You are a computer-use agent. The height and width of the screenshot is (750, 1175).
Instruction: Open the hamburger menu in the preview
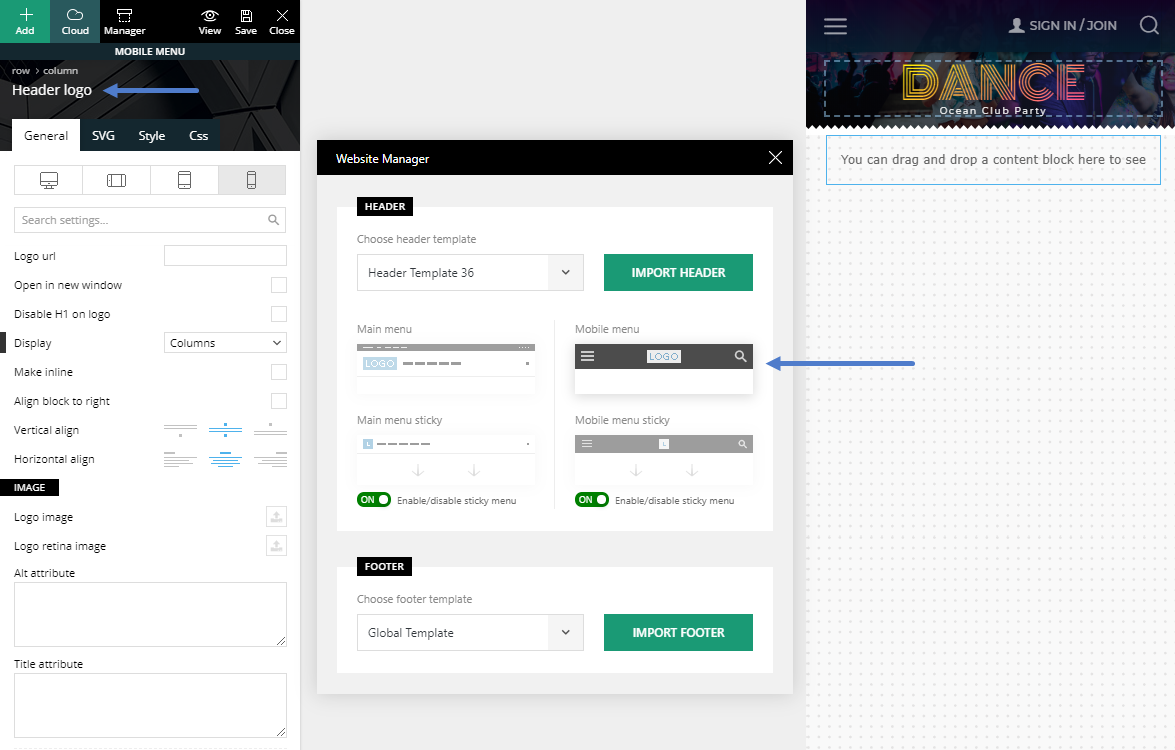point(836,26)
